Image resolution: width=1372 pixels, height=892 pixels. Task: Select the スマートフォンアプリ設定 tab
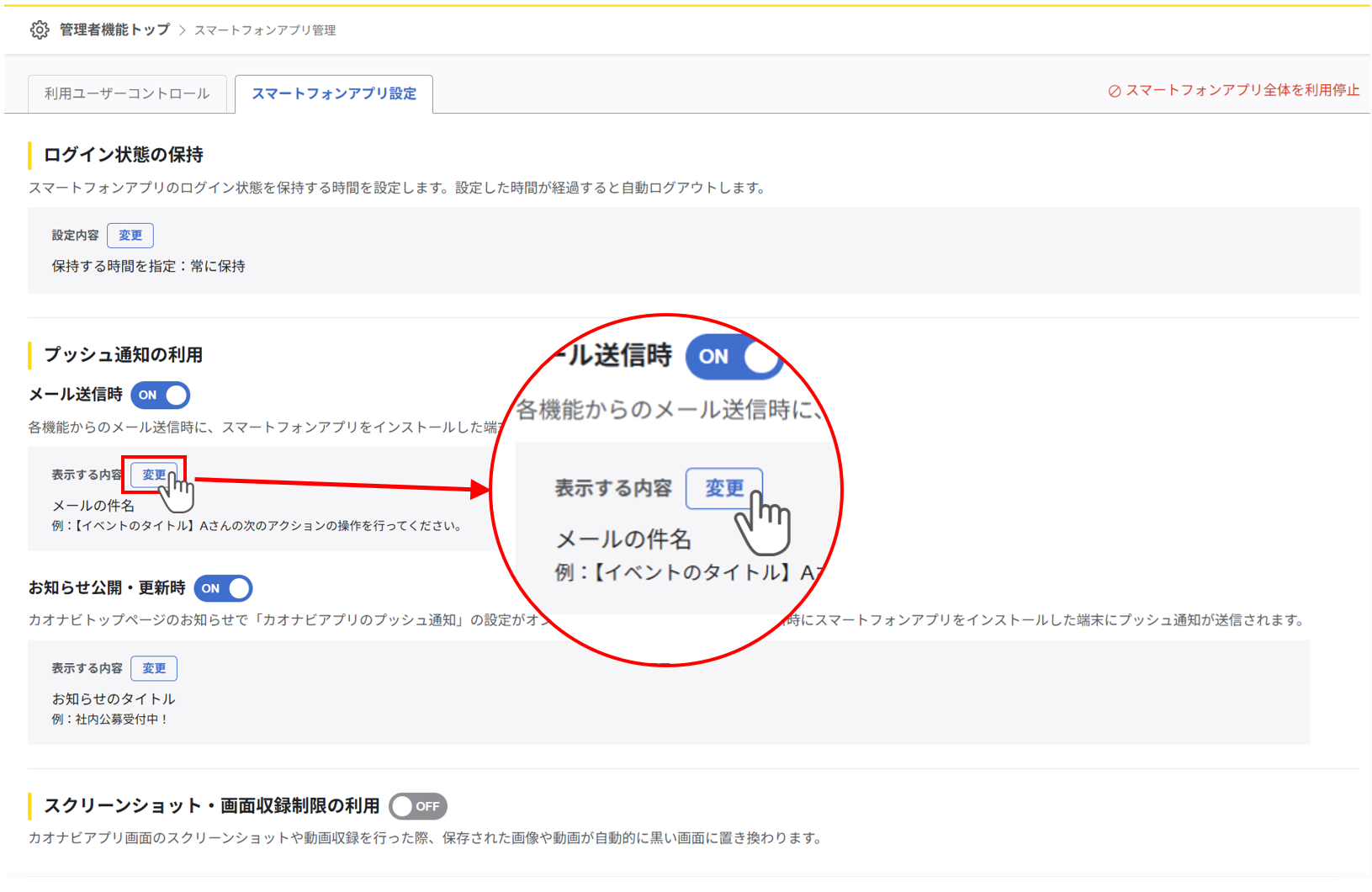[333, 93]
